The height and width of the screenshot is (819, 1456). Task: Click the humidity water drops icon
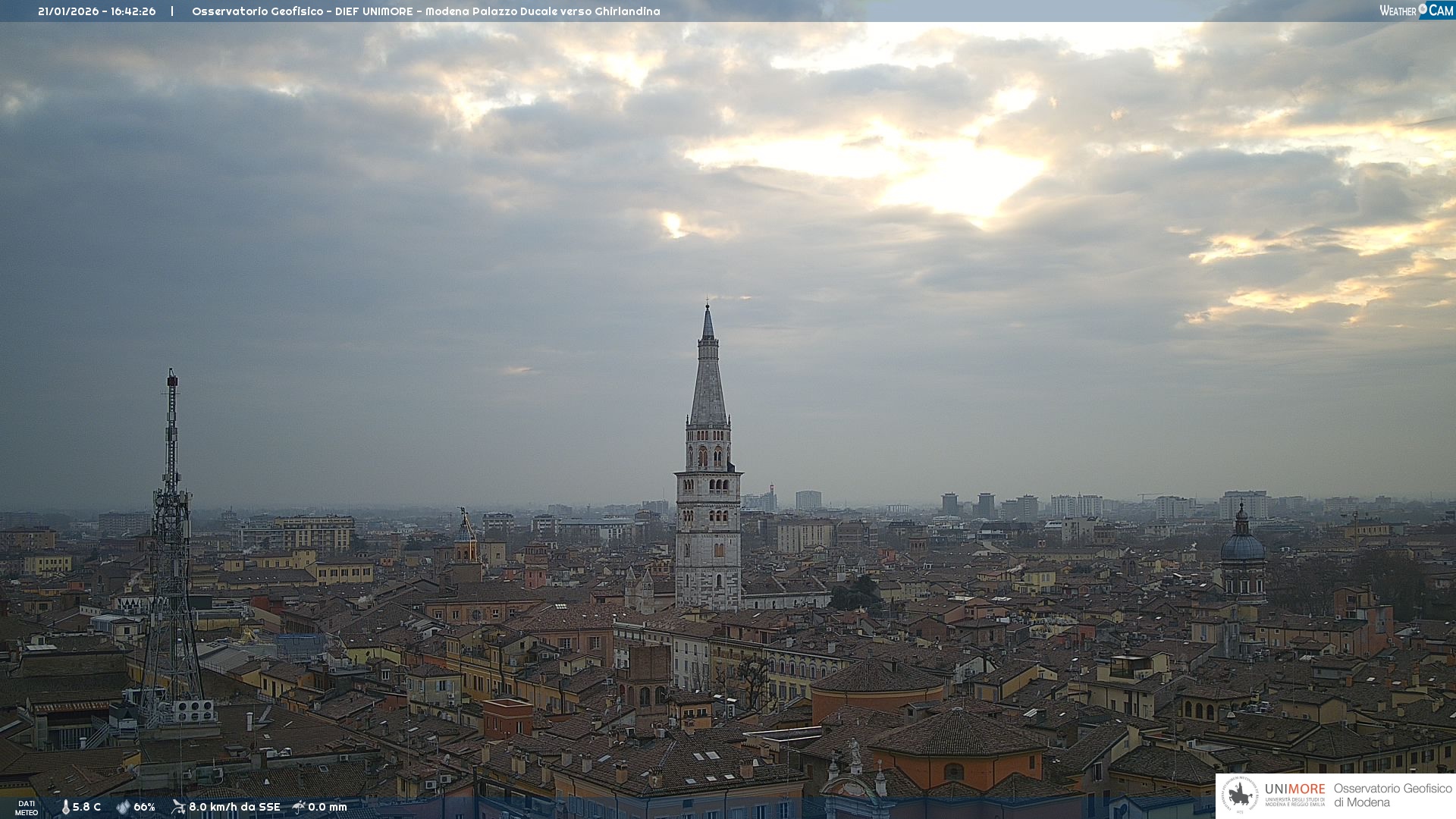[x=123, y=807]
